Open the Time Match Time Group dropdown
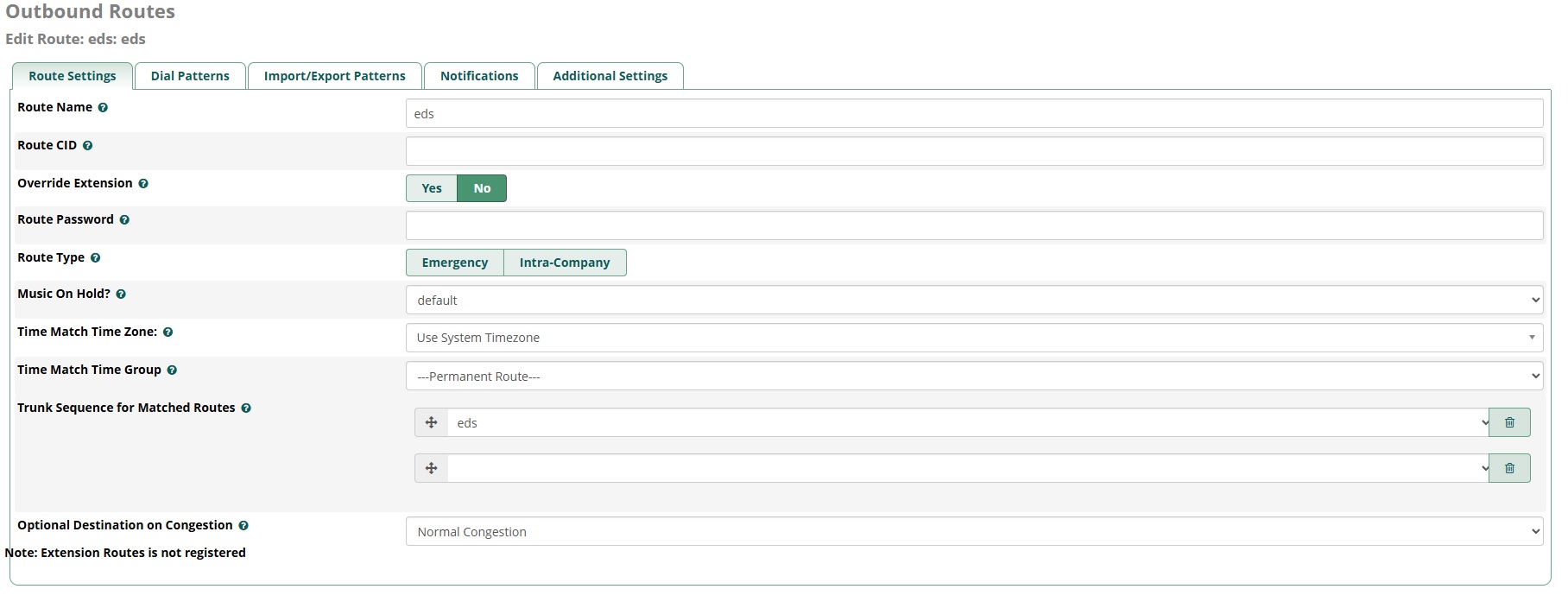 pyautogui.click(x=973, y=377)
